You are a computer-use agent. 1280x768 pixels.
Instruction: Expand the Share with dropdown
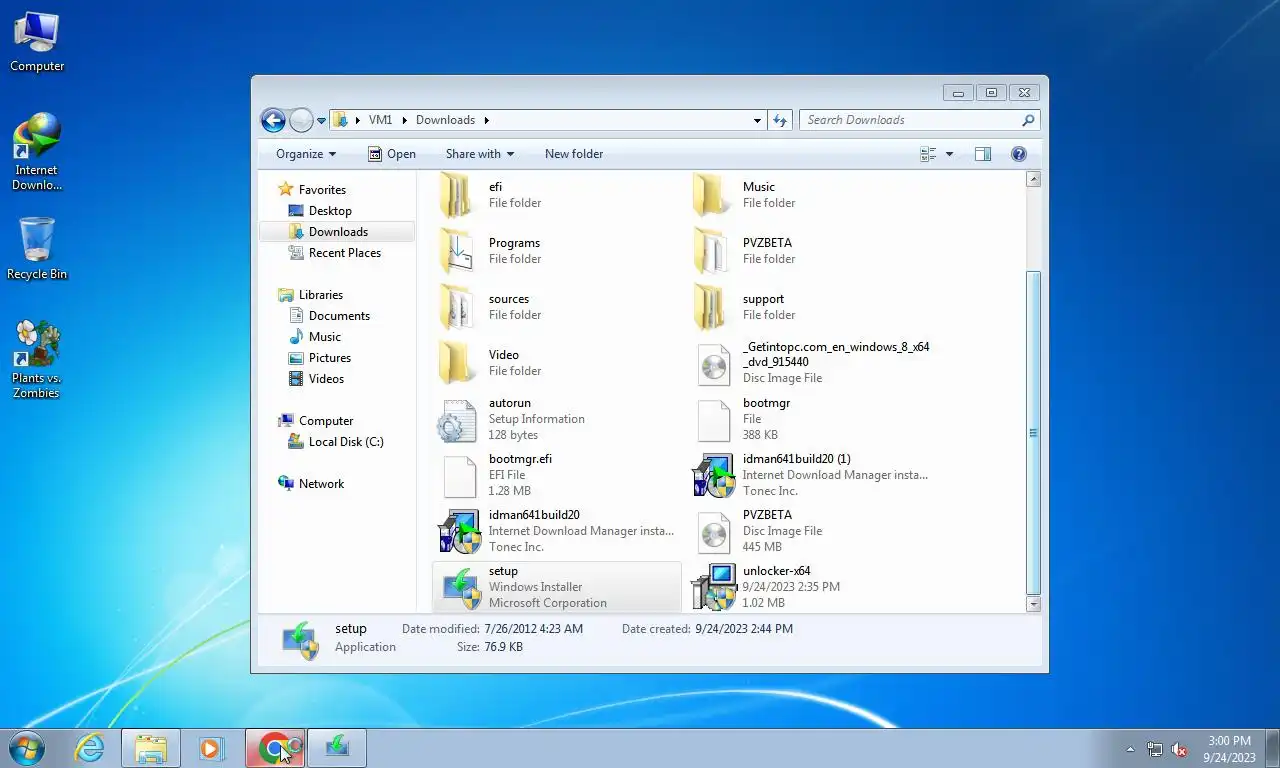click(x=480, y=154)
